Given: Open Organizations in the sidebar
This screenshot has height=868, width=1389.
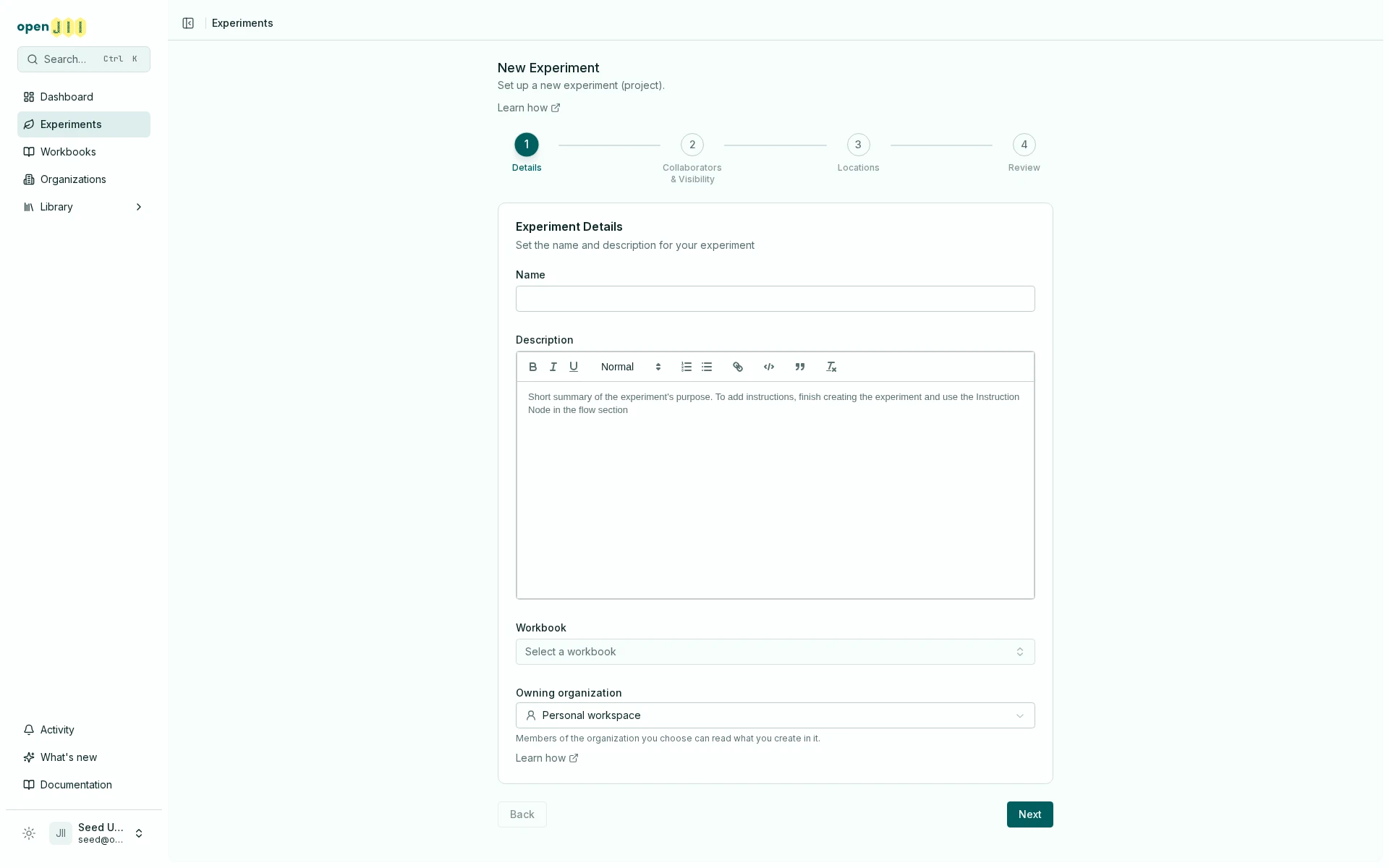Looking at the screenshot, I should [84, 179].
